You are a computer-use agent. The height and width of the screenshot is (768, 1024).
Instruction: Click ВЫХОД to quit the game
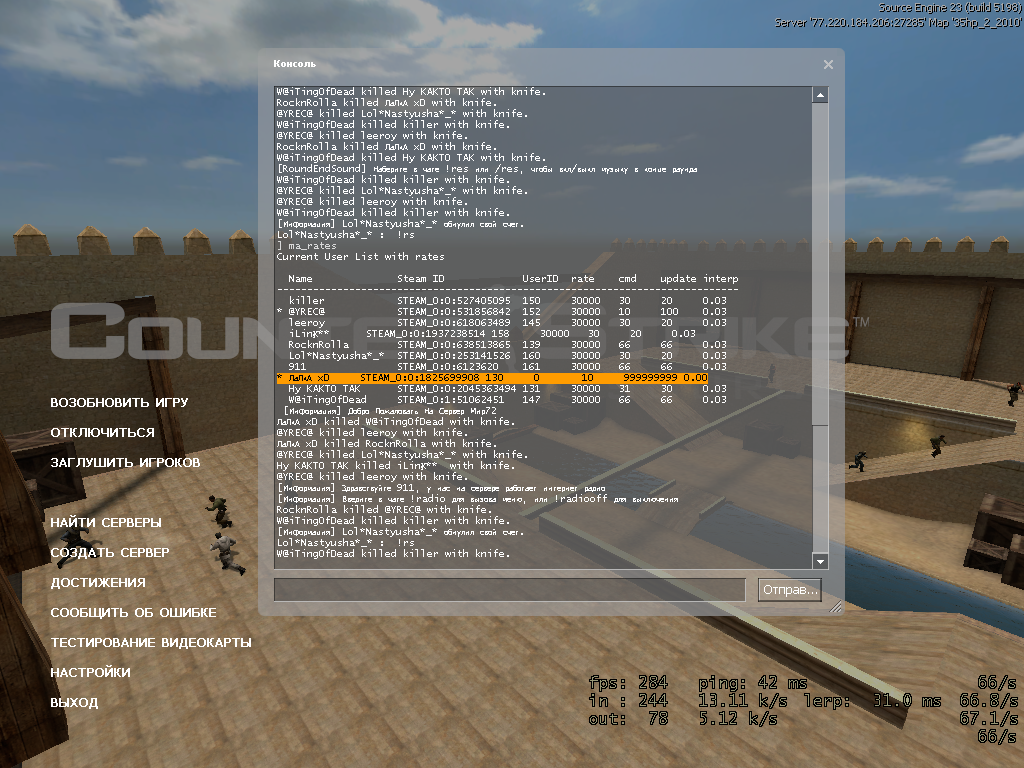point(74,703)
